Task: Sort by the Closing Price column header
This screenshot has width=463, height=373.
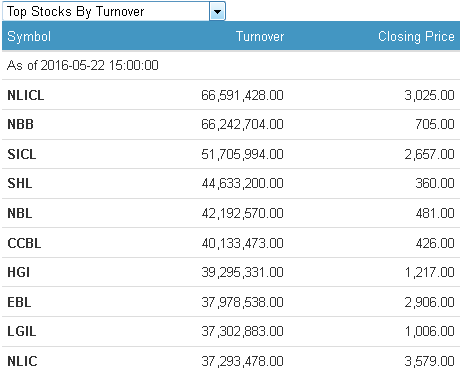Action: pyautogui.click(x=416, y=37)
